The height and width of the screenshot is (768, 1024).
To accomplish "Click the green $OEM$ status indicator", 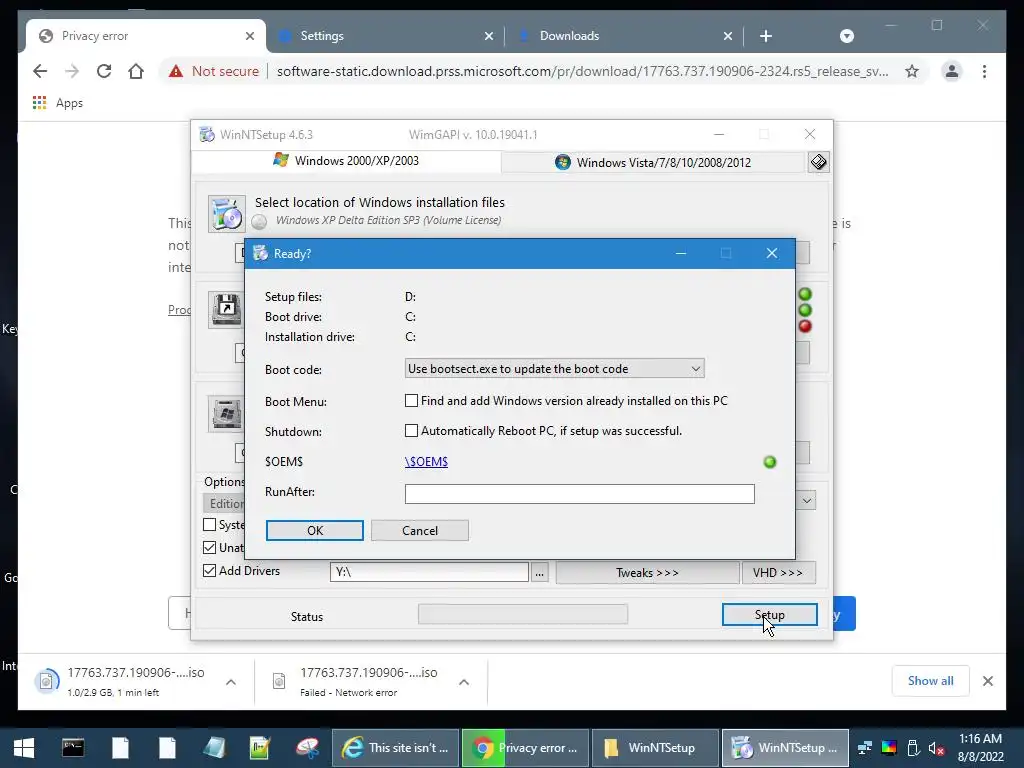I will (770, 462).
